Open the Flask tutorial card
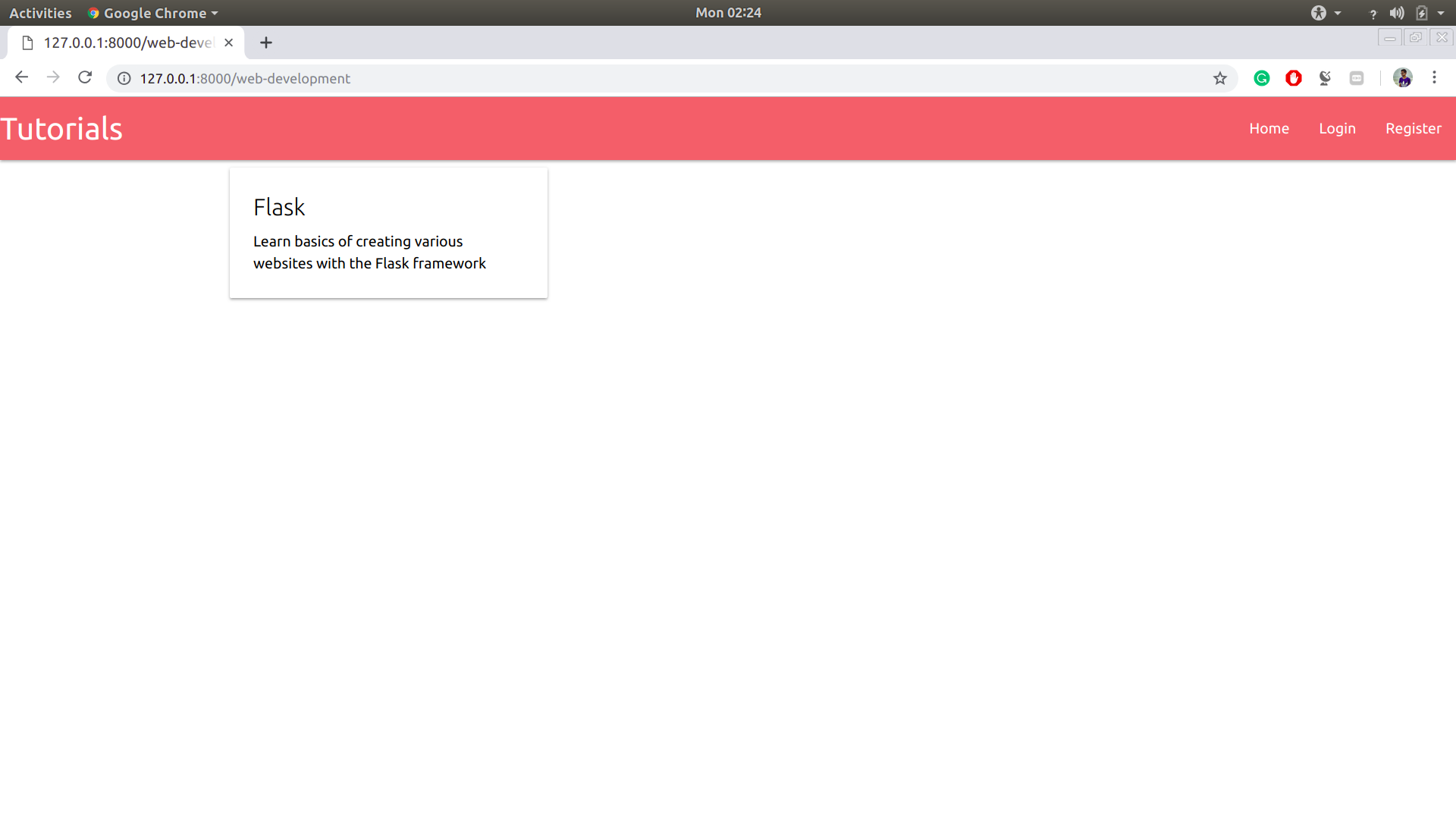This screenshot has height=819, width=1456. (x=388, y=232)
